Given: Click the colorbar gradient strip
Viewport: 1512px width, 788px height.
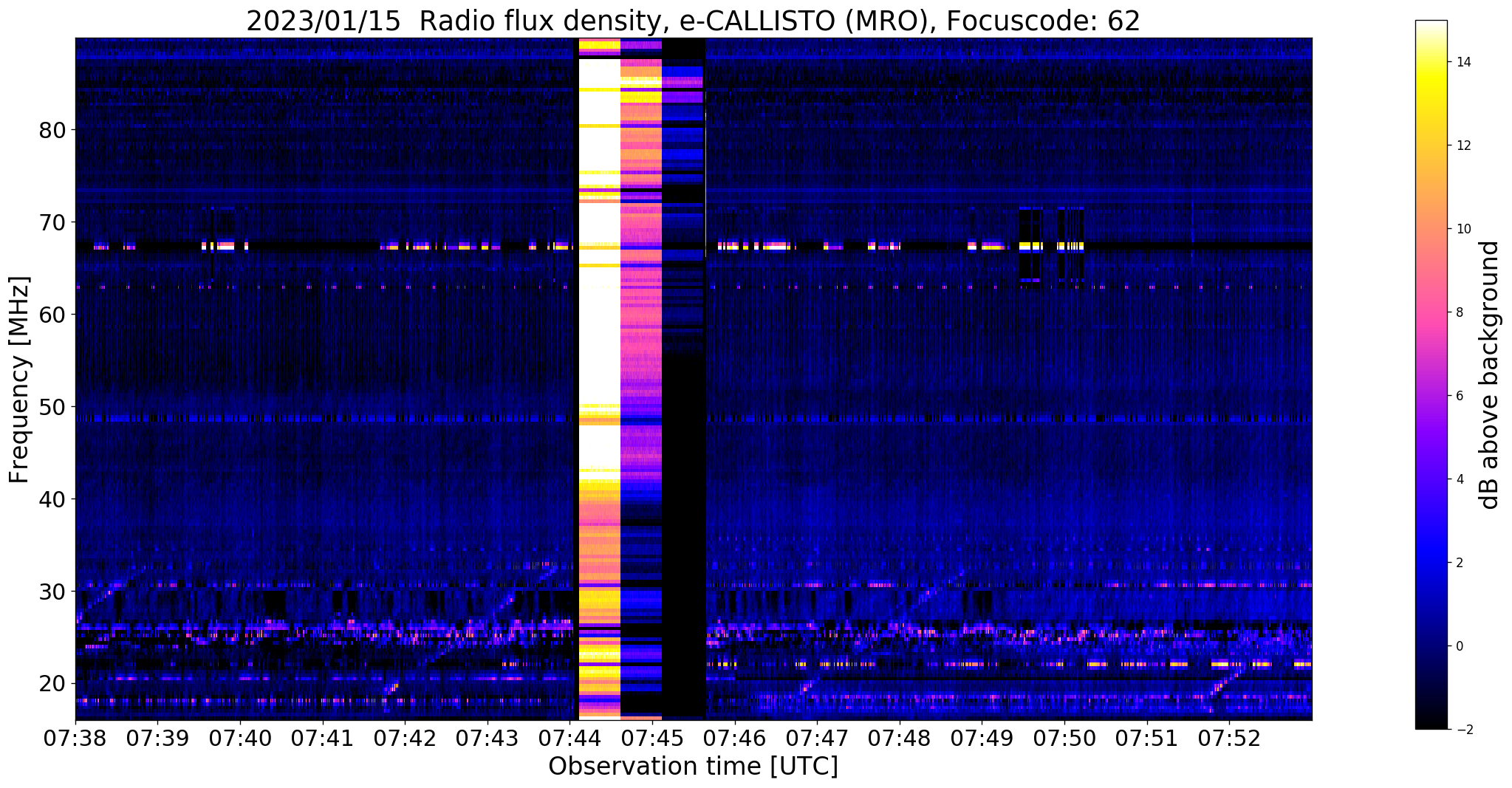Looking at the screenshot, I should pos(1431,374).
